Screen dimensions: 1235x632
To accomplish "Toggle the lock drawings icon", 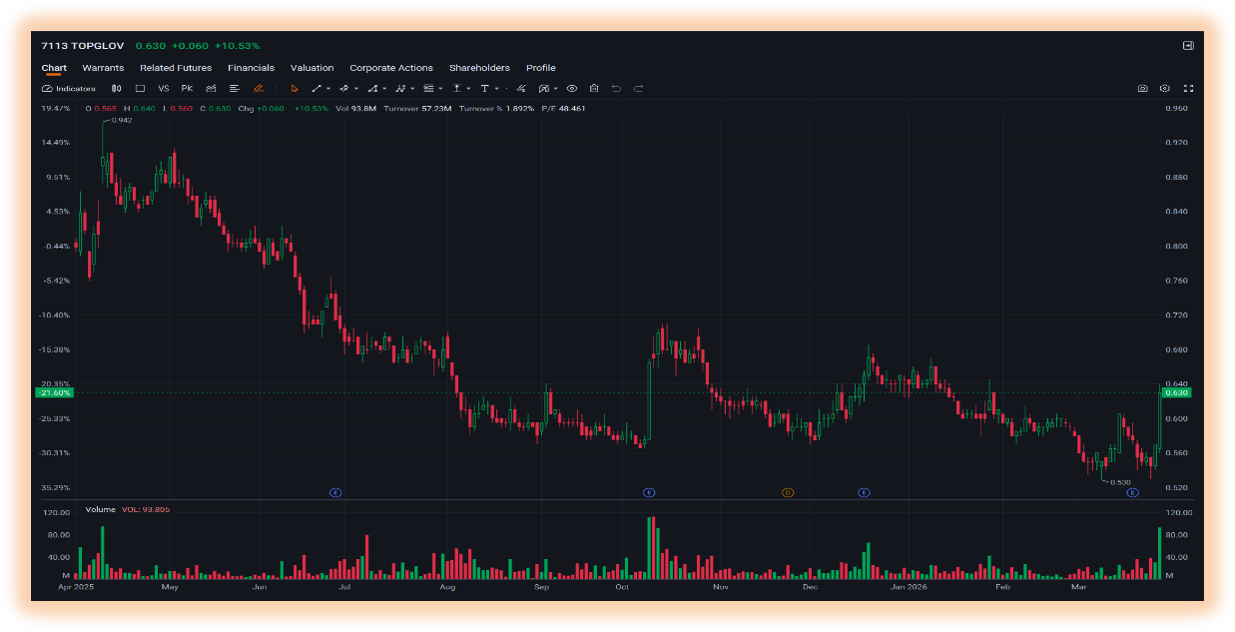I will 594,88.
